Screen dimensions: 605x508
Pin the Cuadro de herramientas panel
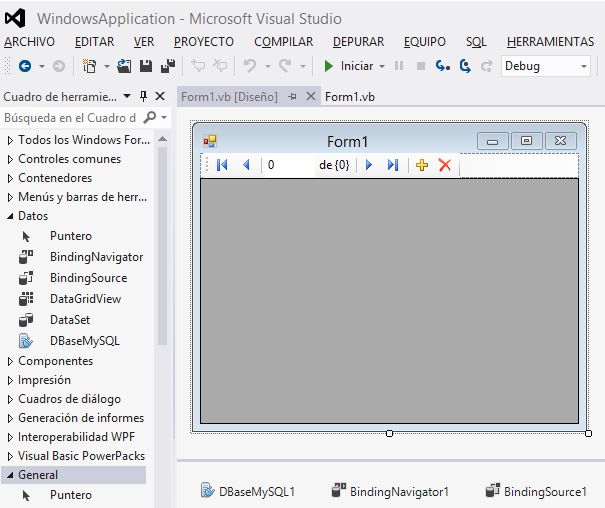143,96
